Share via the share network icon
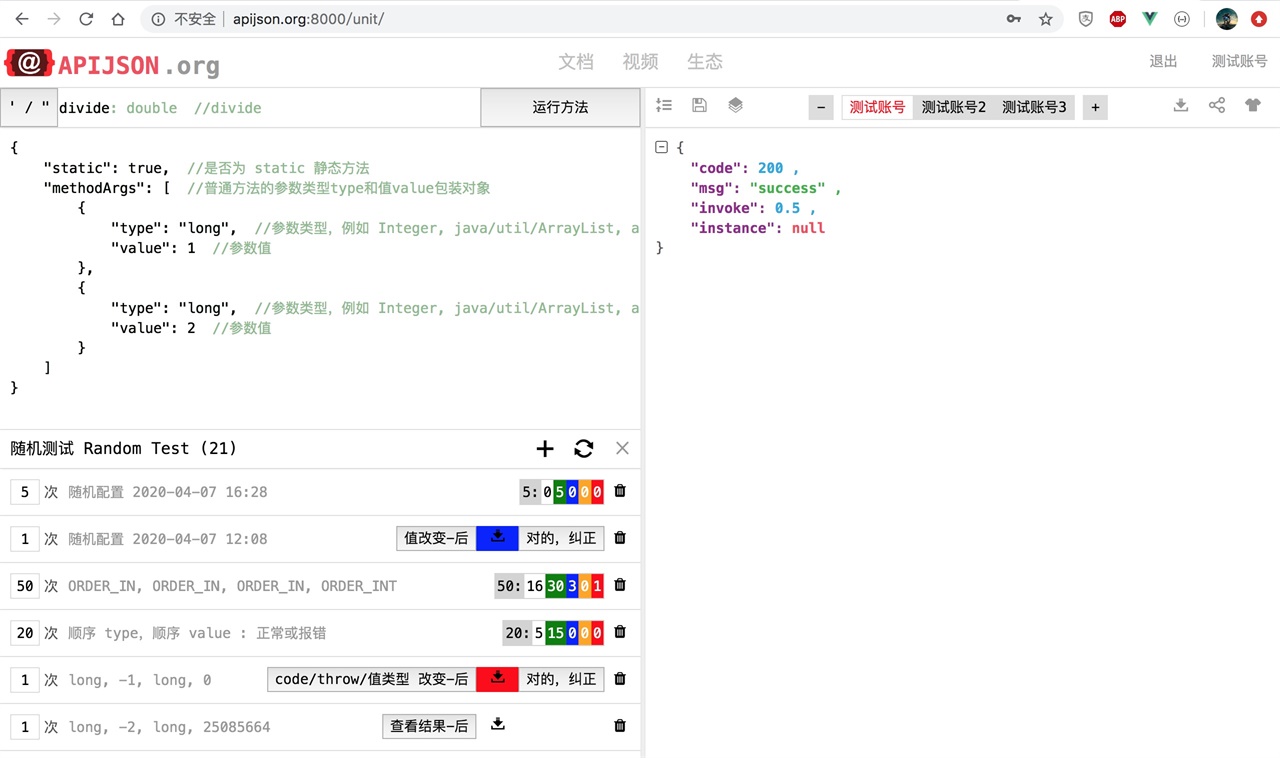This screenshot has height=758, width=1280. [1216, 105]
